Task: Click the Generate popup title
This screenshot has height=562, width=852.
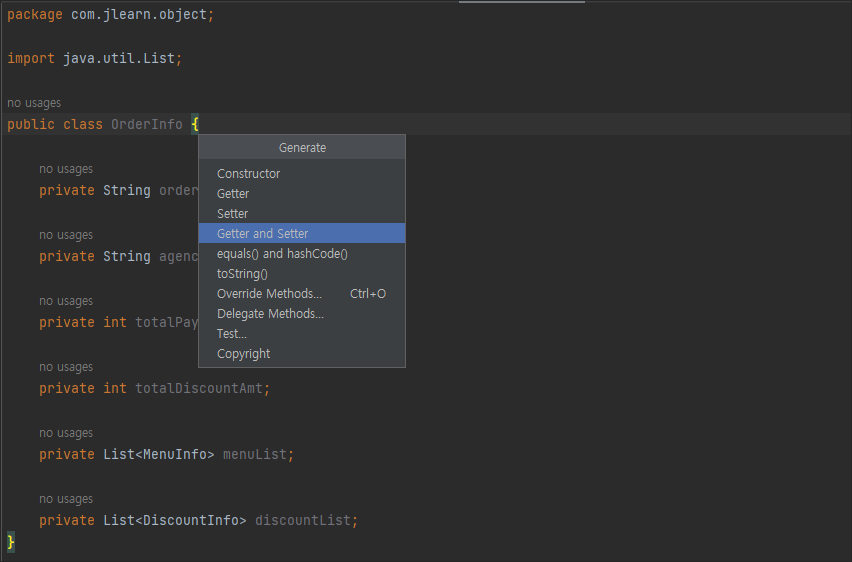Action: pos(302,148)
